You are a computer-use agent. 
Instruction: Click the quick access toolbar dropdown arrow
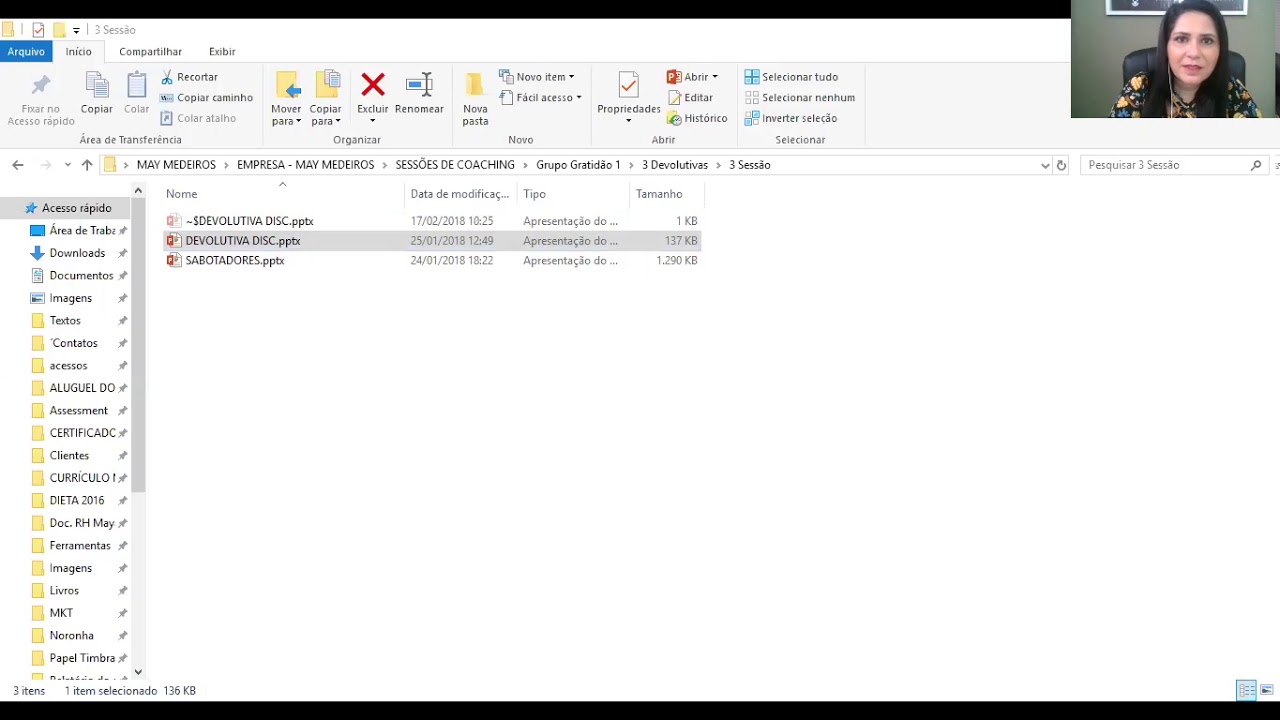76,30
